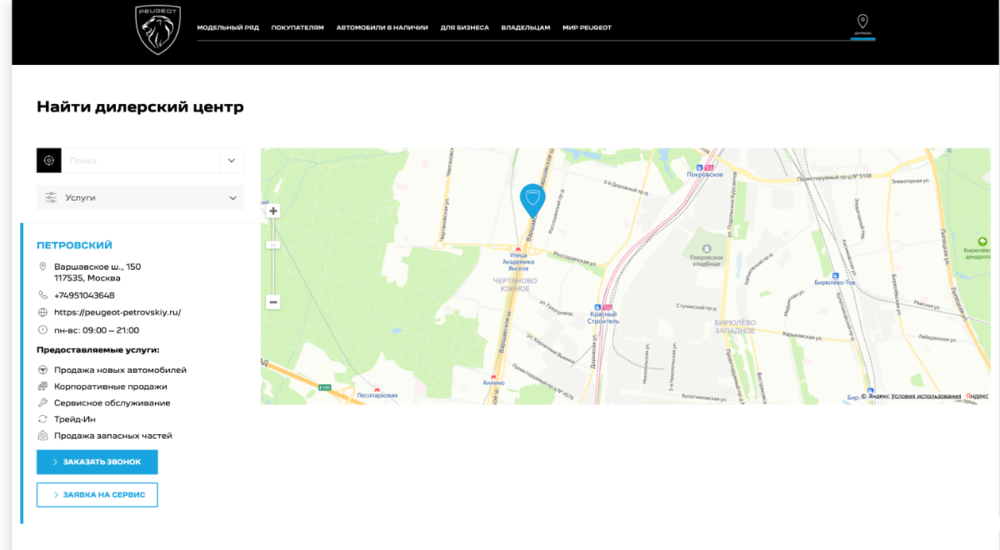Zoom in the map with plus button
Viewport: 1000px width, 550px height.
pyautogui.click(x=273, y=211)
